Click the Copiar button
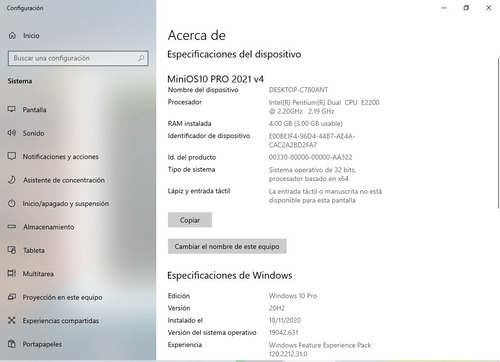The width and height of the screenshot is (500, 362). tap(190, 220)
